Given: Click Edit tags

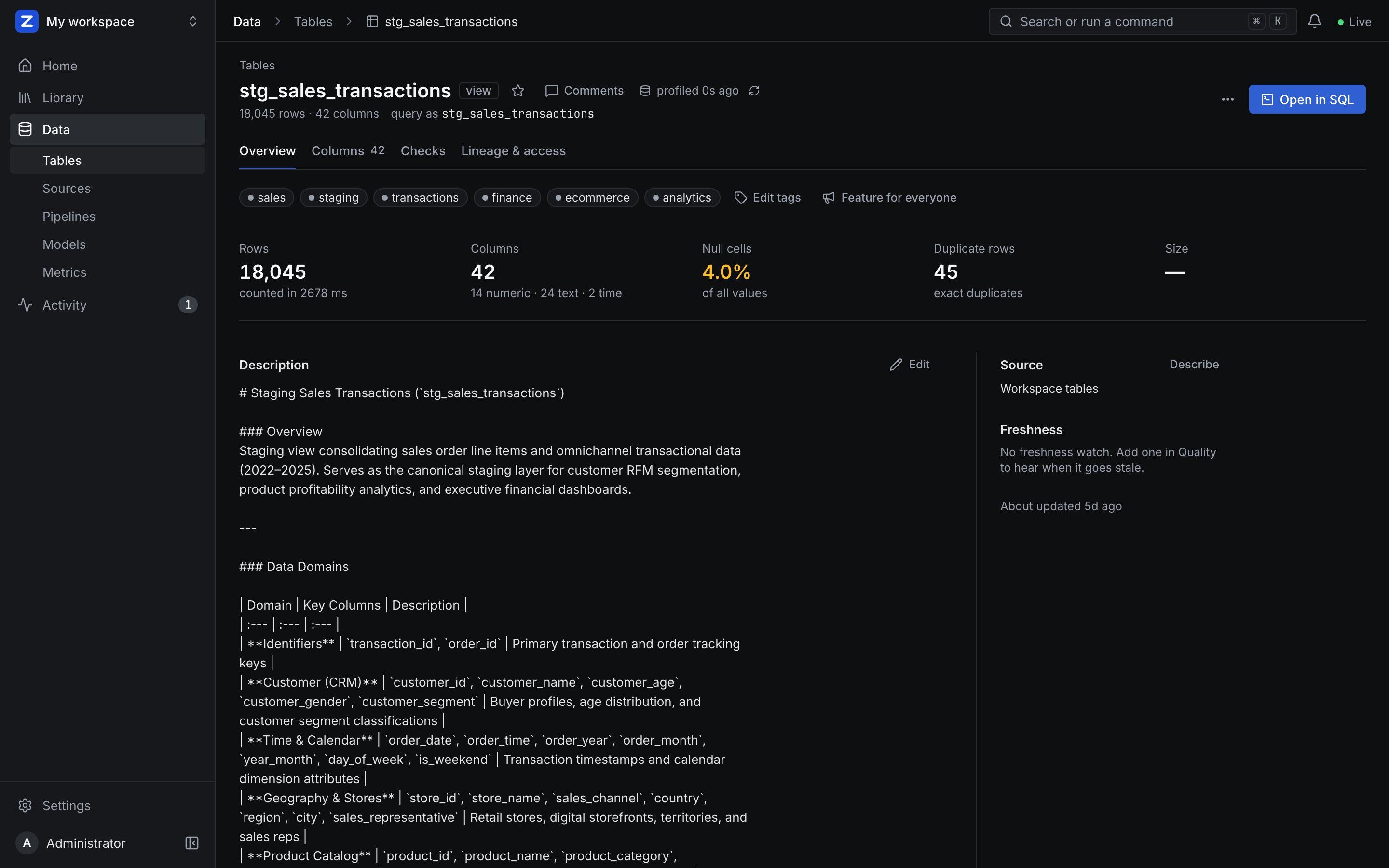Looking at the screenshot, I should click(x=767, y=198).
